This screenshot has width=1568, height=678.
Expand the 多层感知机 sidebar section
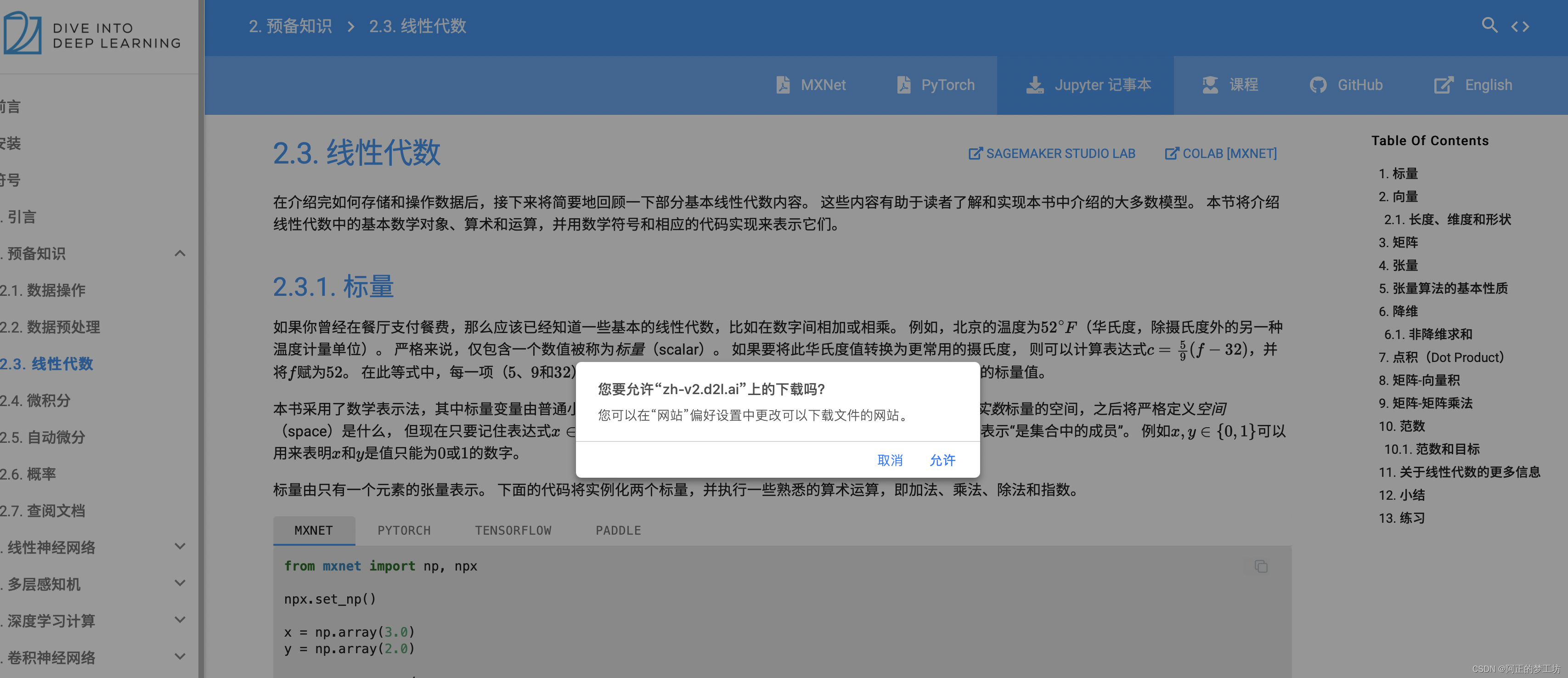[x=180, y=583]
